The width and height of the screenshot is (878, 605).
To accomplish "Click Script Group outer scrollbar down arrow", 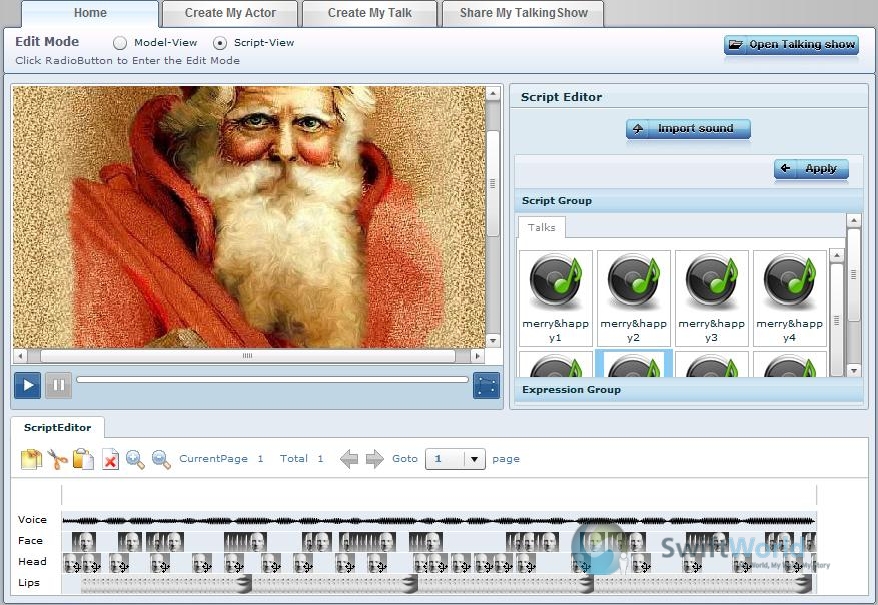I will pos(853,370).
